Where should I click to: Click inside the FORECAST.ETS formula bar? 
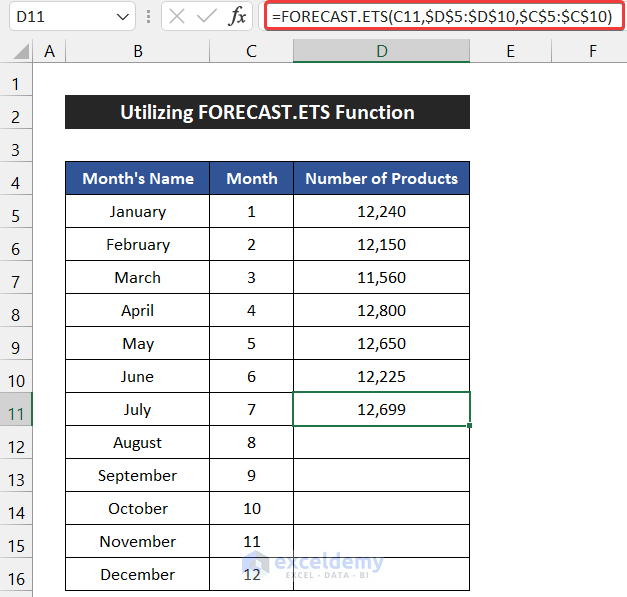coord(440,17)
